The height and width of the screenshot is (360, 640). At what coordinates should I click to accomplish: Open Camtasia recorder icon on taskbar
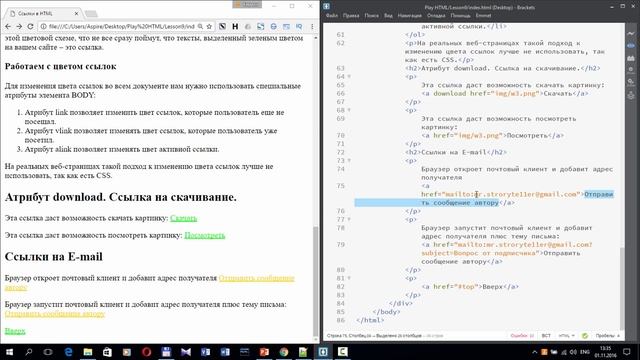342,352
